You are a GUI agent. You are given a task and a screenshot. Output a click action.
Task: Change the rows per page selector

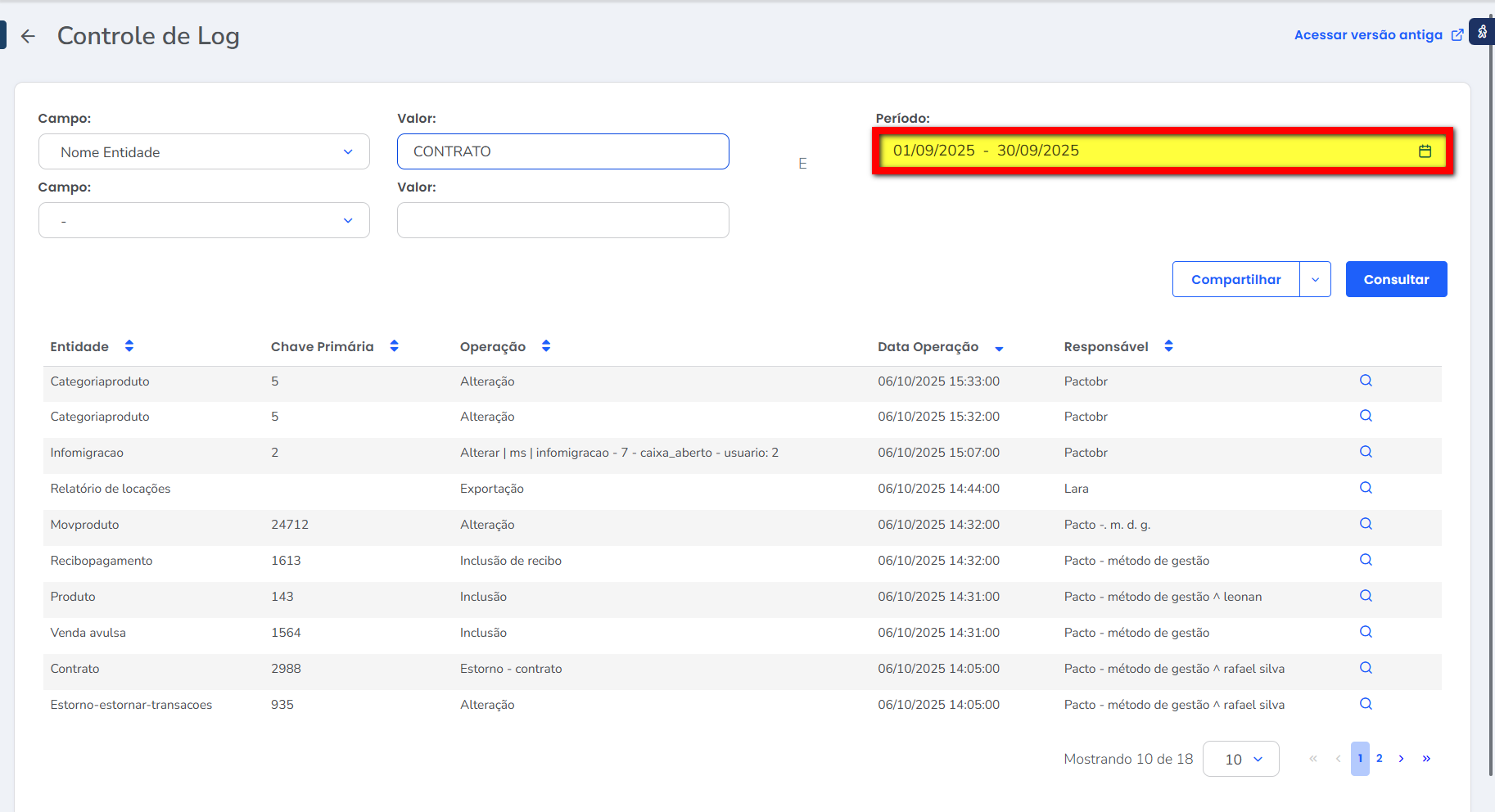coord(1240,760)
